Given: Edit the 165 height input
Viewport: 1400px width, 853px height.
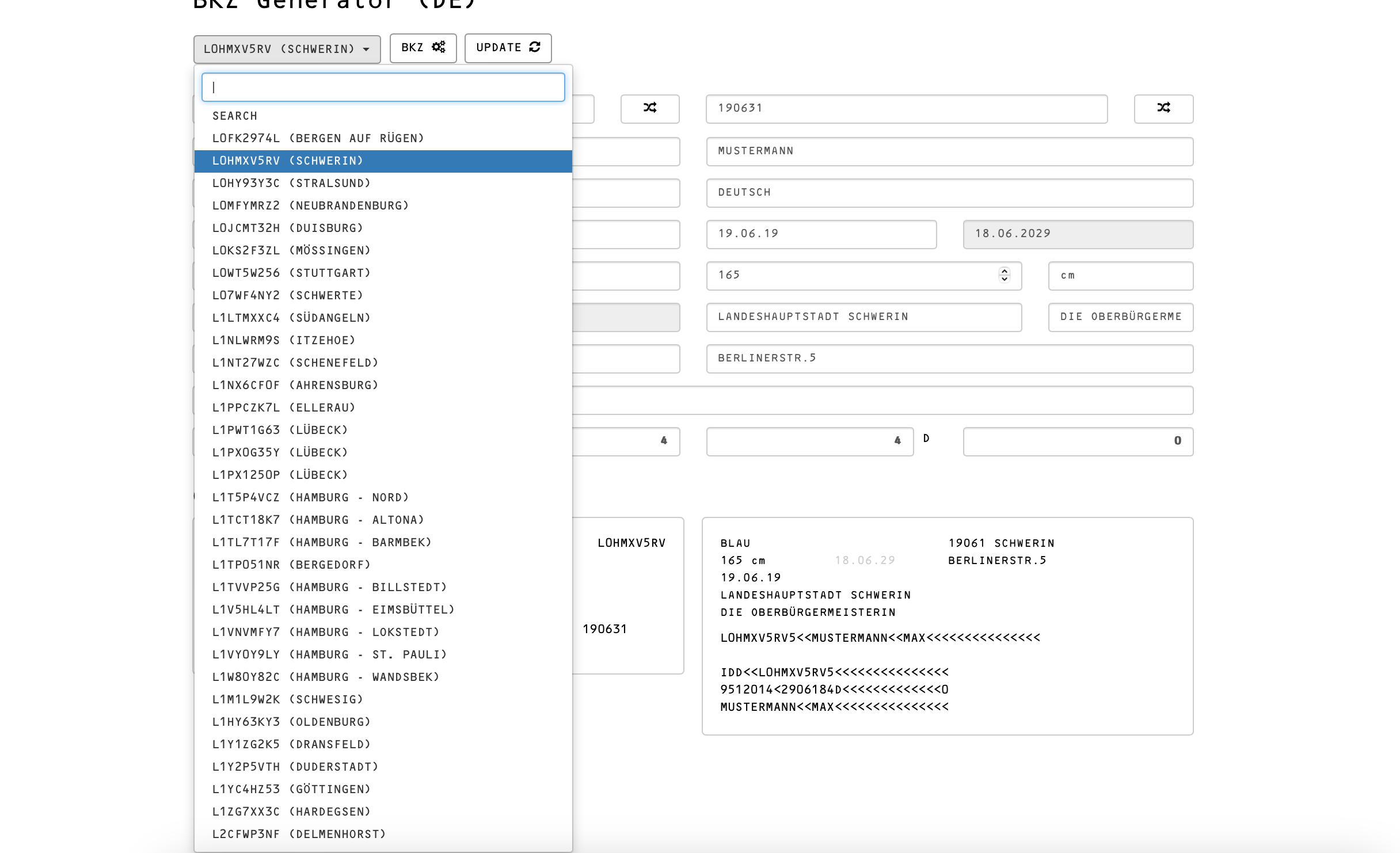Looking at the screenshot, I should tap(864, 276).
